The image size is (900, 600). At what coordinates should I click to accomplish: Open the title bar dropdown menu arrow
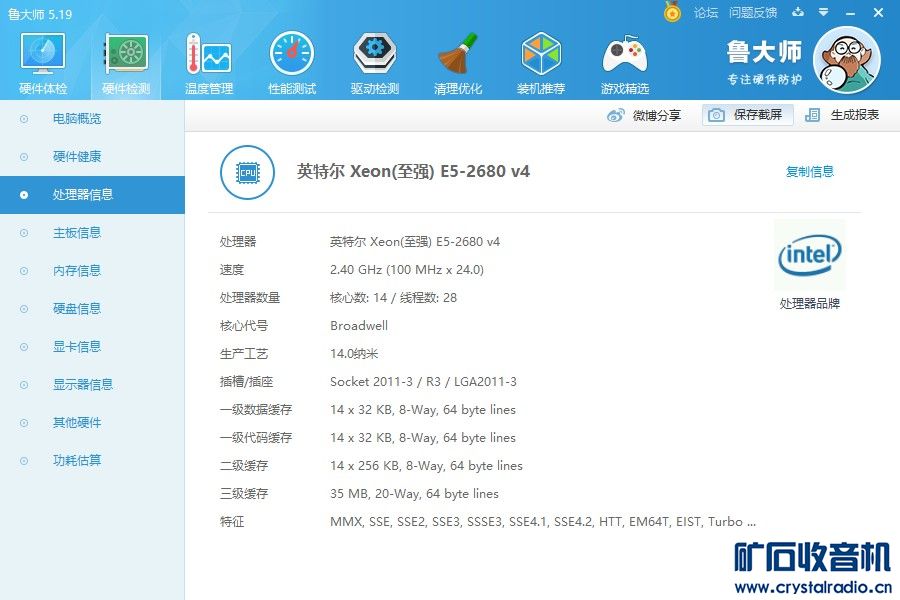[x=823, y=12]
